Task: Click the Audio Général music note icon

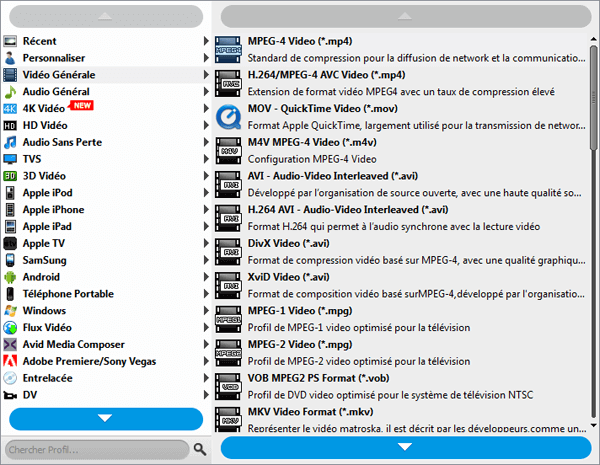Action: click(x=10, y=91)
